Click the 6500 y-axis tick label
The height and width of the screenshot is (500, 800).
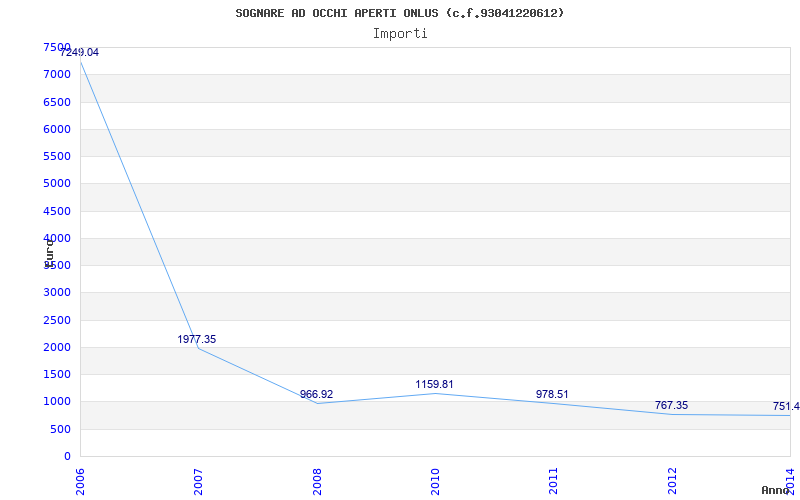pyautogui.click(x=57, y=102)
